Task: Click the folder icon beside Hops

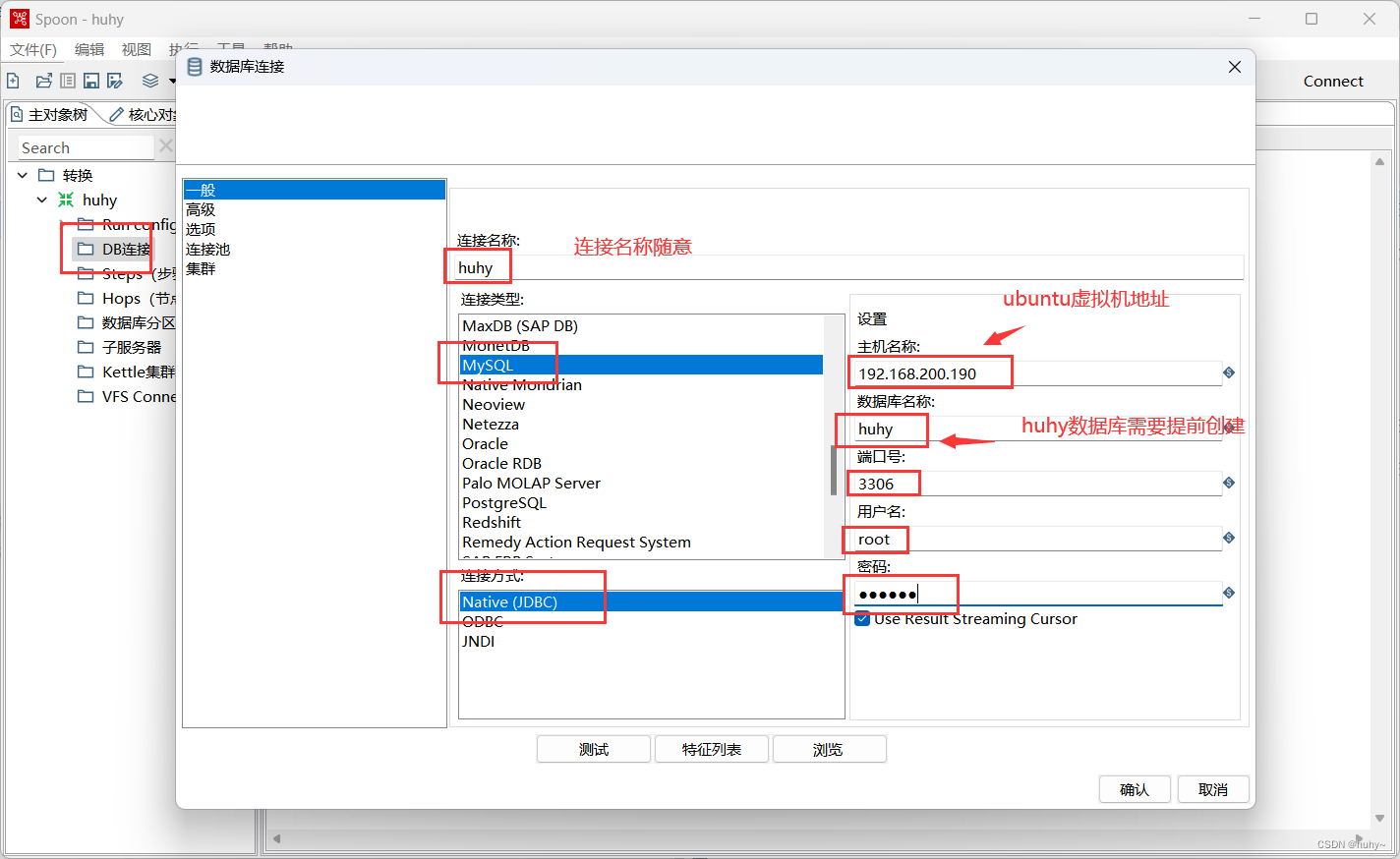Action: point(86,298)
